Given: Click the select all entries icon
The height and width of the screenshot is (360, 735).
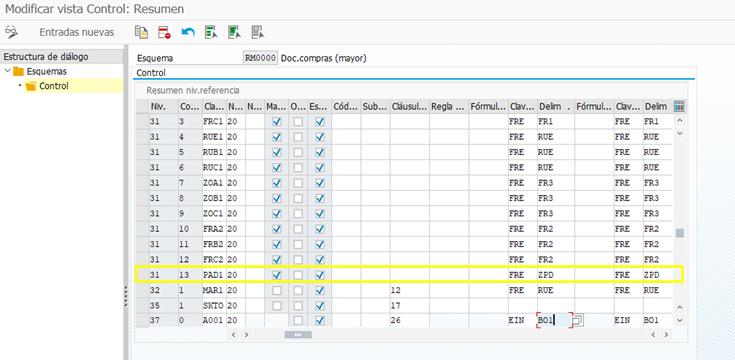Looking at the screenshot, I should (211, 32).
